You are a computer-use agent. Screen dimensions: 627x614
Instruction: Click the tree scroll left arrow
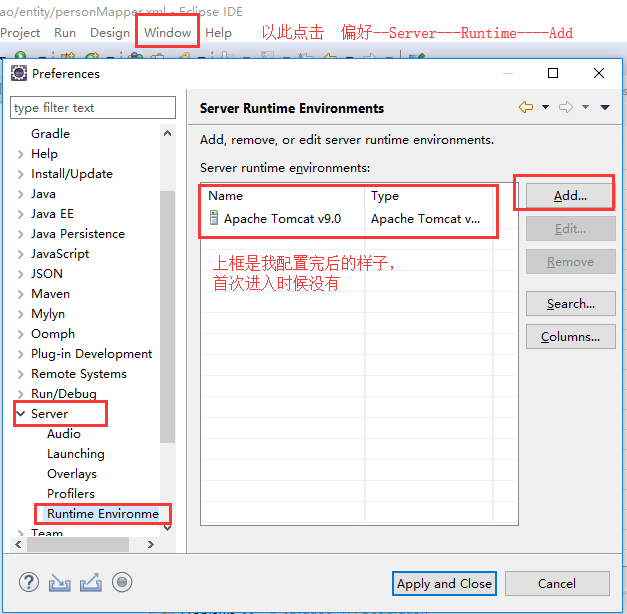pyautogui.click(x=18, y=544)
